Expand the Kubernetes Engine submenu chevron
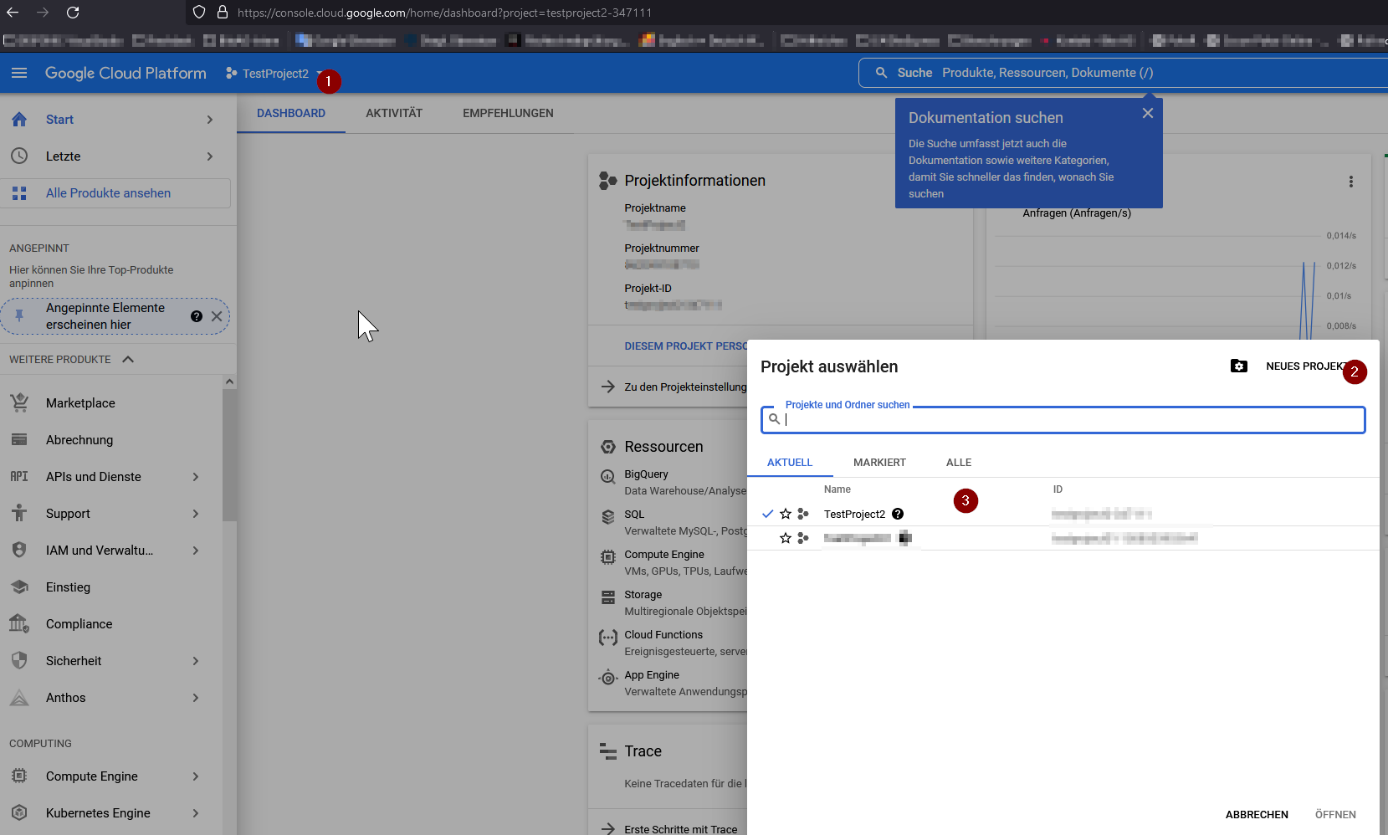The width and height of the screenshot is (1388, 835). point(196,813)
